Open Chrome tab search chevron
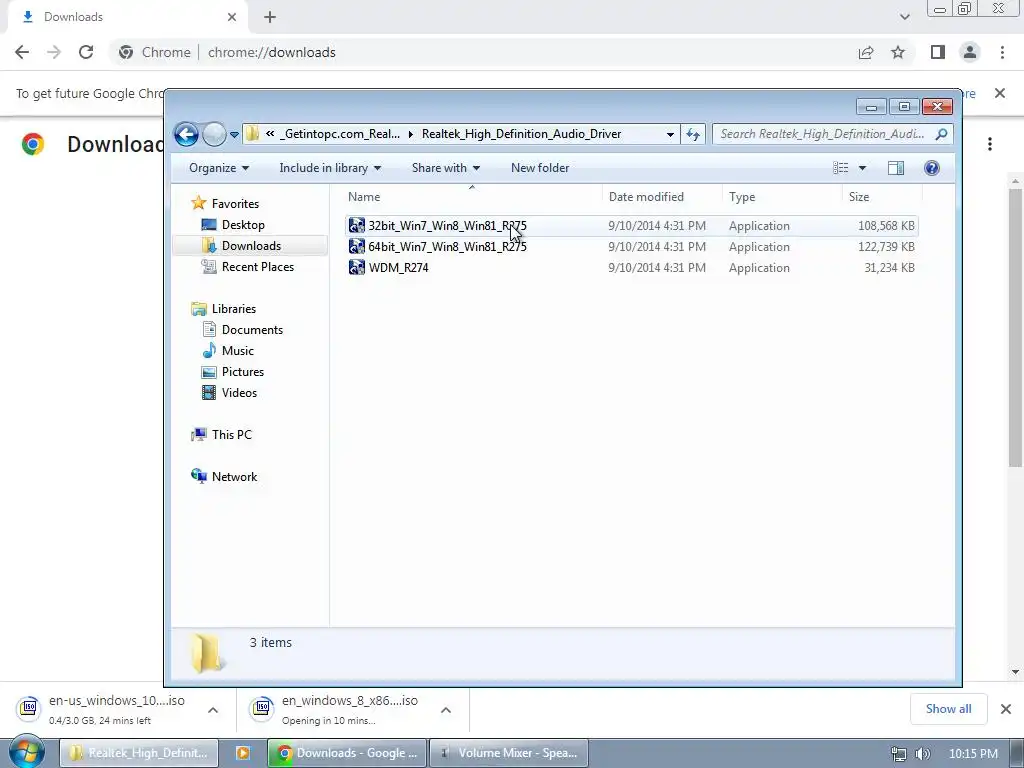 904,17
